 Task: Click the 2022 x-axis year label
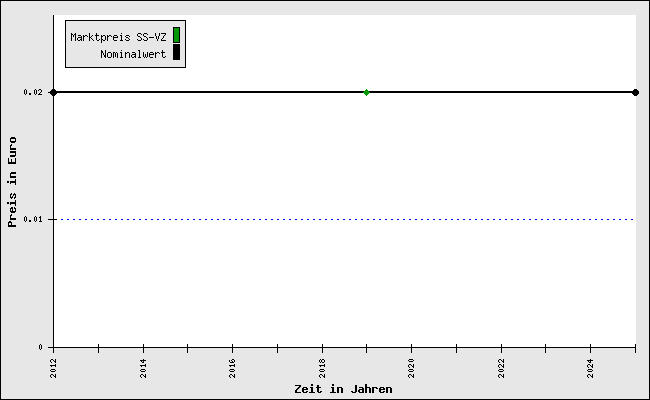[502, 368]
